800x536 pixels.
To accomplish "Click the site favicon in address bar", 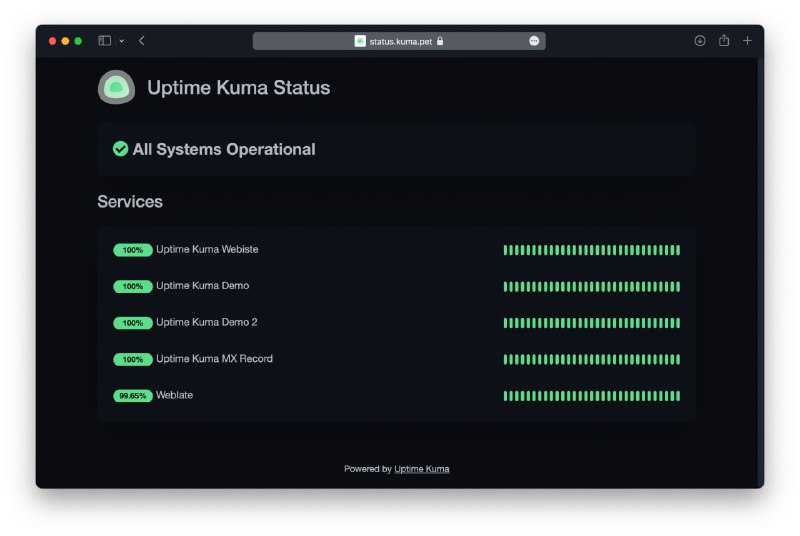I will [360, 41].
